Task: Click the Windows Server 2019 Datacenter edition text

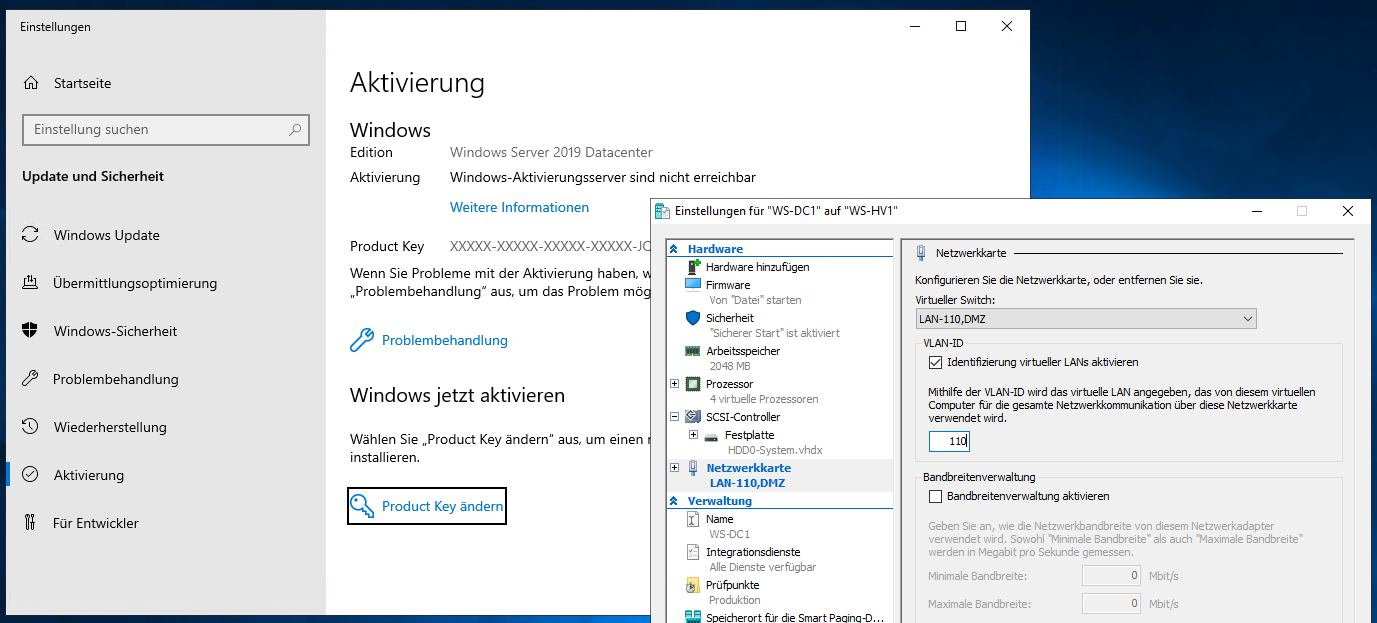Action: (551, 152)
